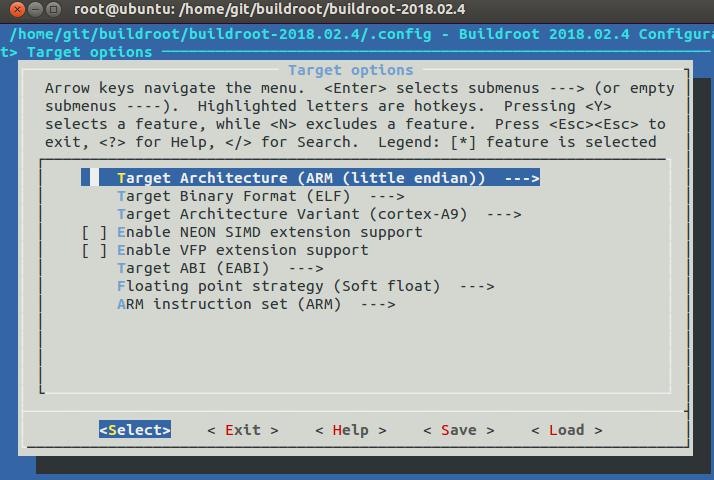
Task: Open Target Architecture (ARM little endian) submenu
Action: tap(310, 178)
